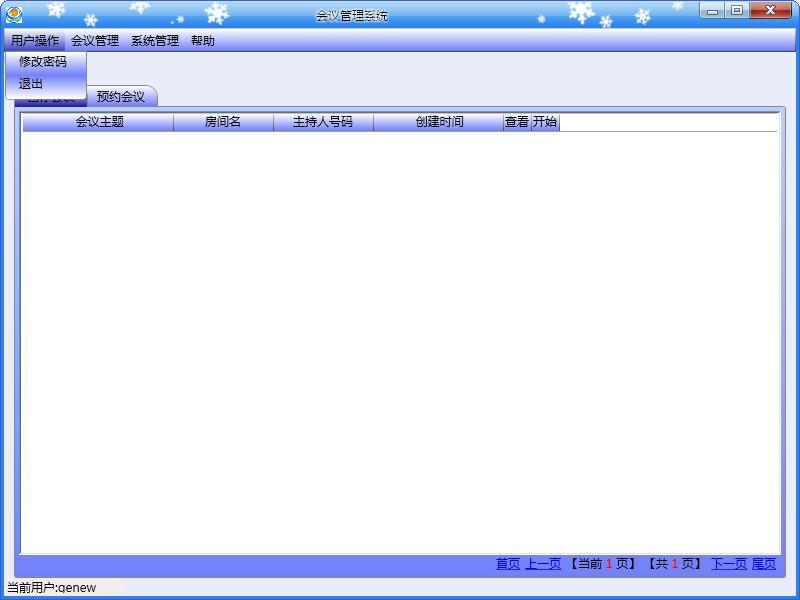The image size is (800, 600).
Task: Select 修改密码 from the open menu
Action: [40, 63]
